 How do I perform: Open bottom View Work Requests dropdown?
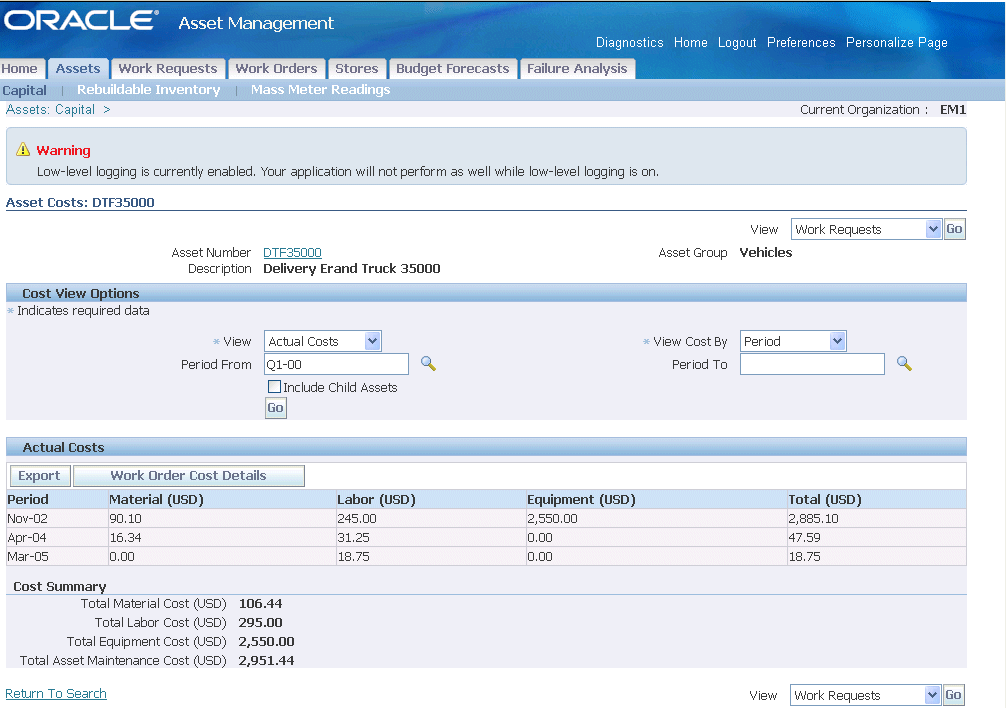click(x=865, y=695)
